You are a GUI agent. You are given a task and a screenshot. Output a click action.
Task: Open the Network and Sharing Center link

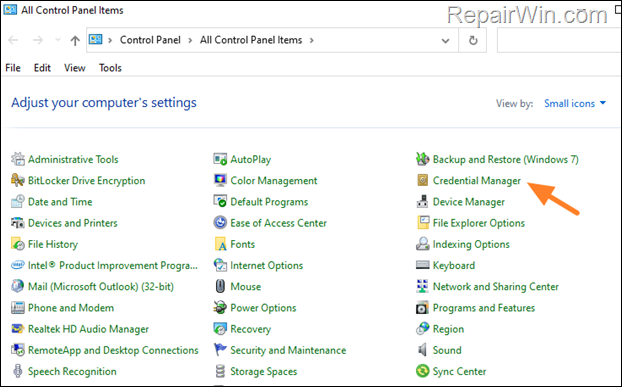[x=495, y=287]
